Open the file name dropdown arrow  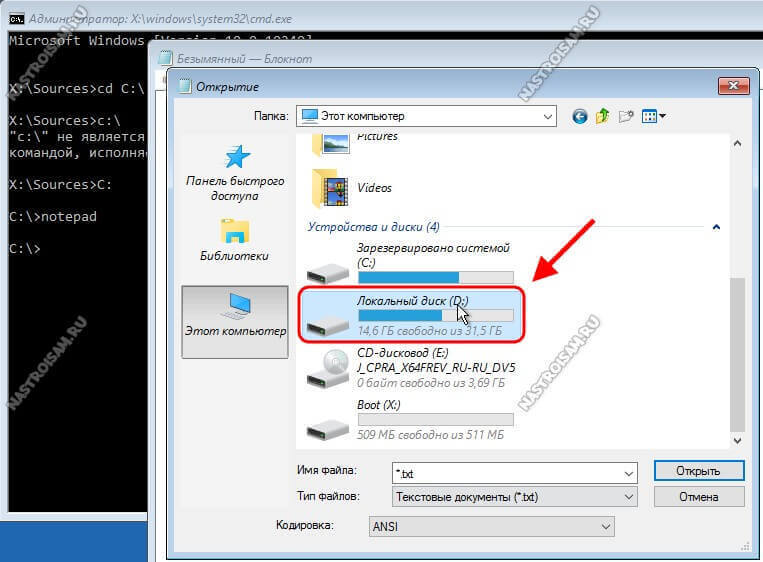coord(628,473)
